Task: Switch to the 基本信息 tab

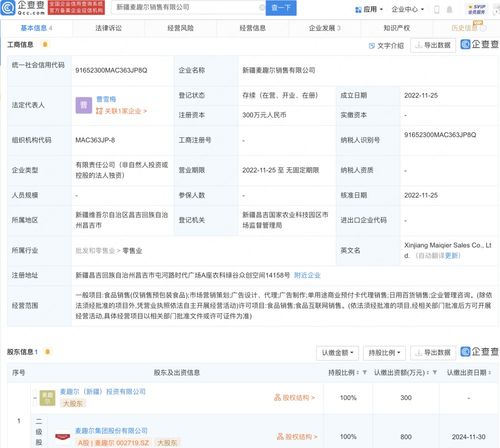Action: coord(36,28)
